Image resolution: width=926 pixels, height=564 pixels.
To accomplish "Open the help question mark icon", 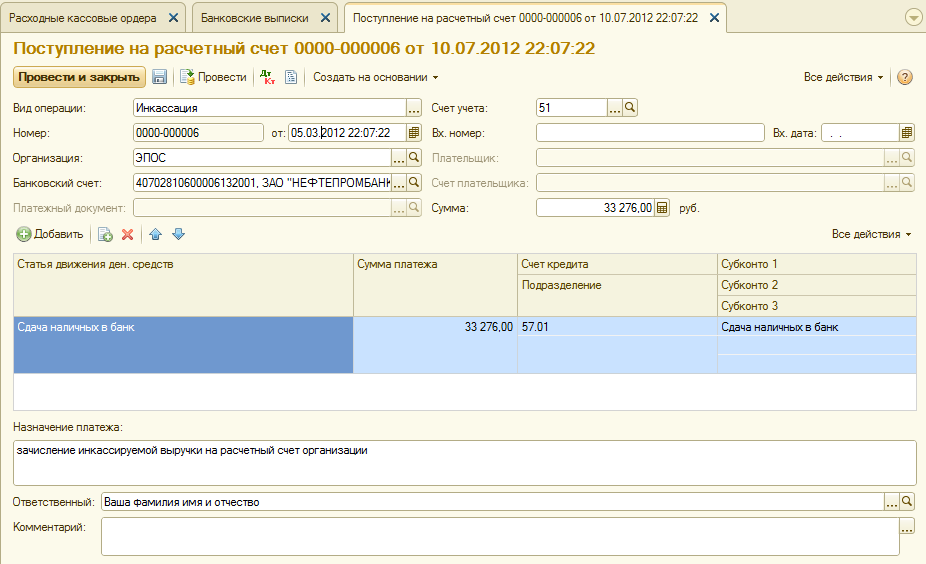I will point(905,77).
